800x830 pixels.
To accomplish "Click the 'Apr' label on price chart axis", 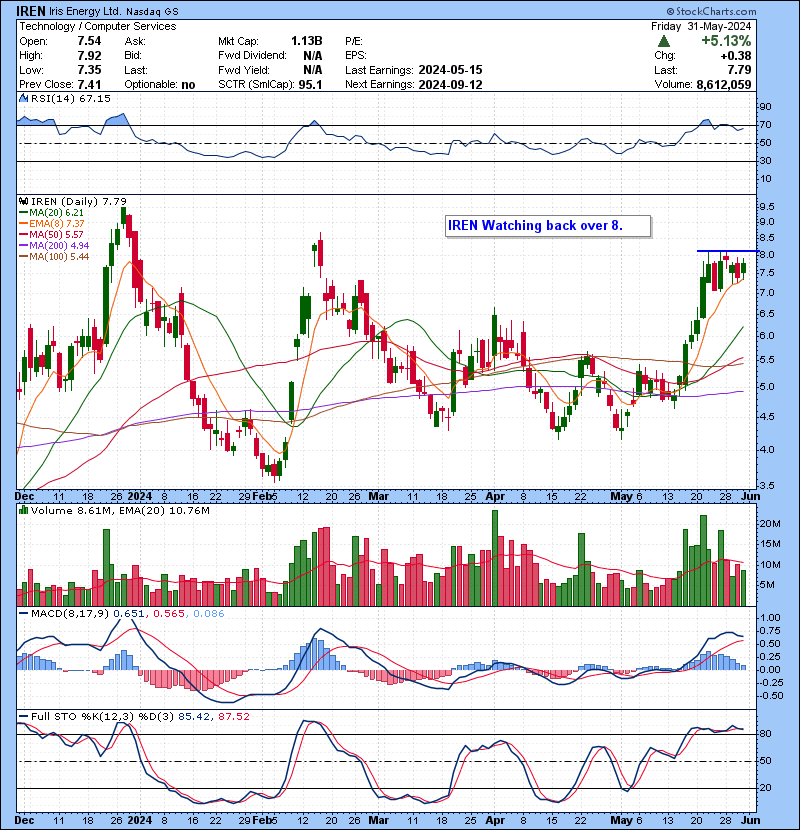I will point(495,497).
